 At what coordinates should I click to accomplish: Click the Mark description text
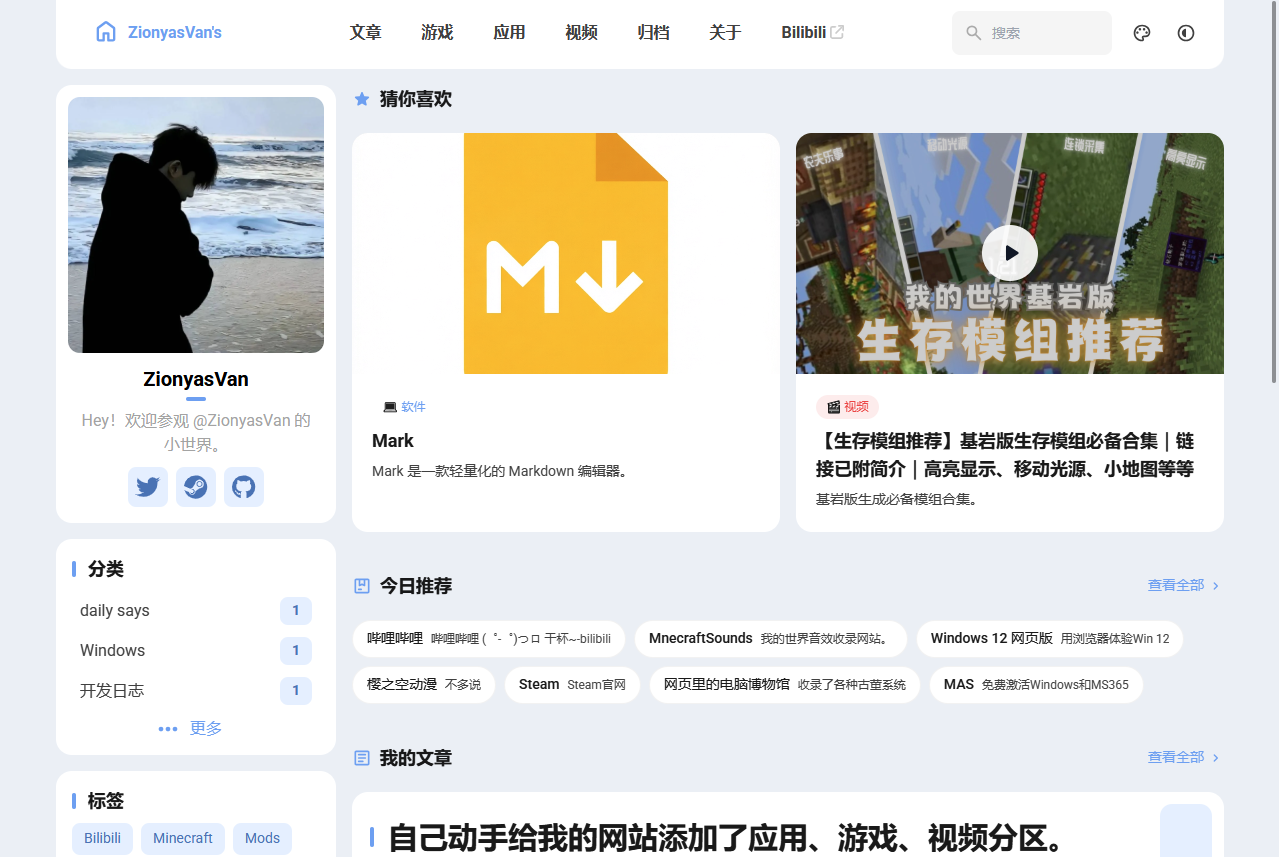pyautogui.click(x=503, y=471)
